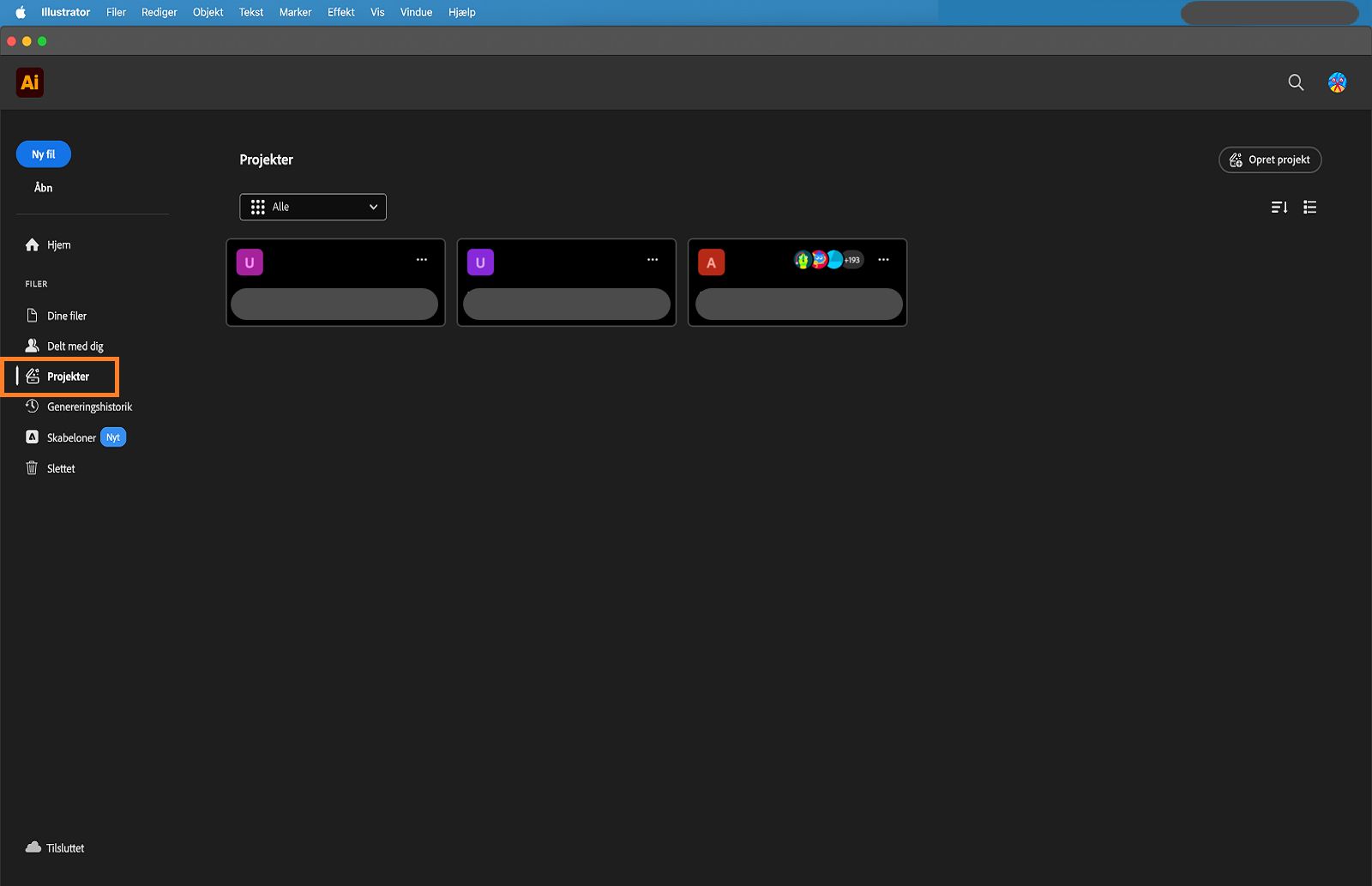The image size is (1372, 886).
Task: Click the pink U project badge
Action: tap(250, 262)
